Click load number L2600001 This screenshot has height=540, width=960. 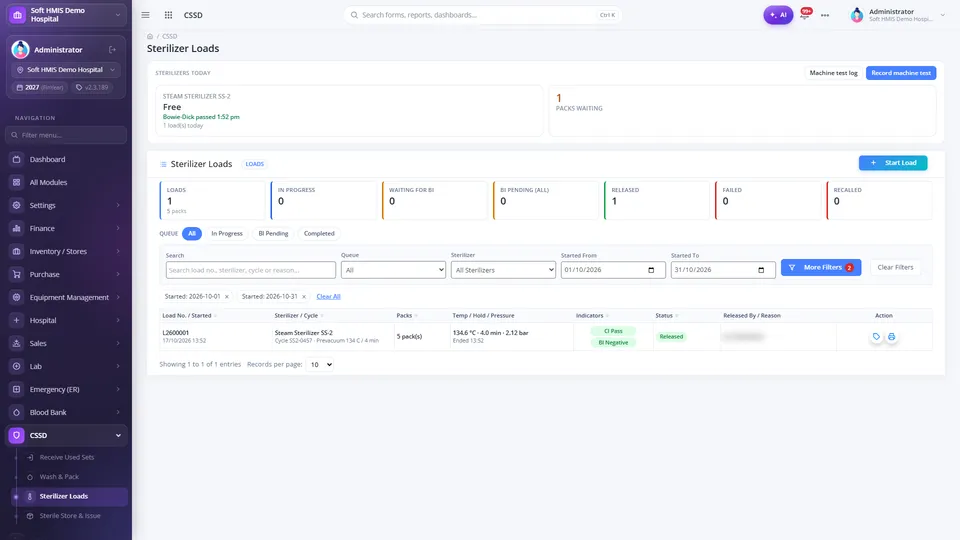click(176, 333)
